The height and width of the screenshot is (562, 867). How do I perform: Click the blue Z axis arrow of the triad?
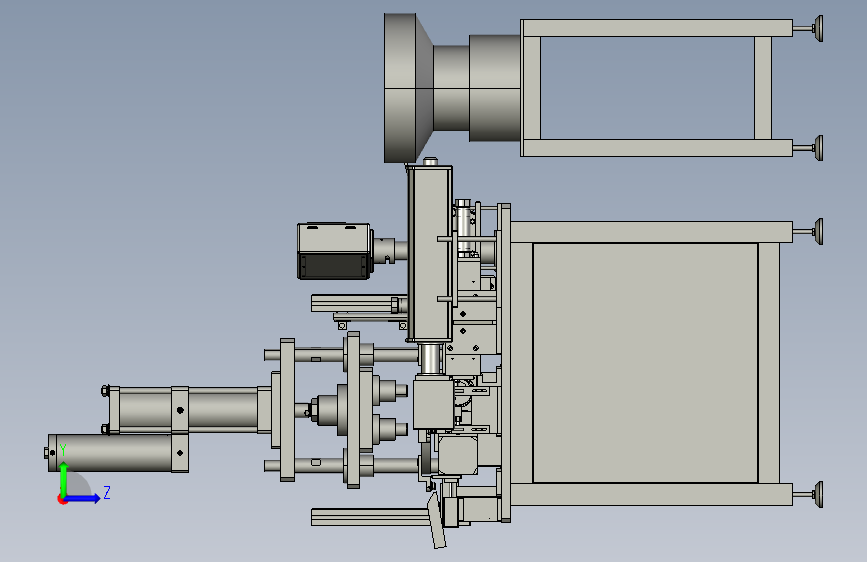coord(84,498)
